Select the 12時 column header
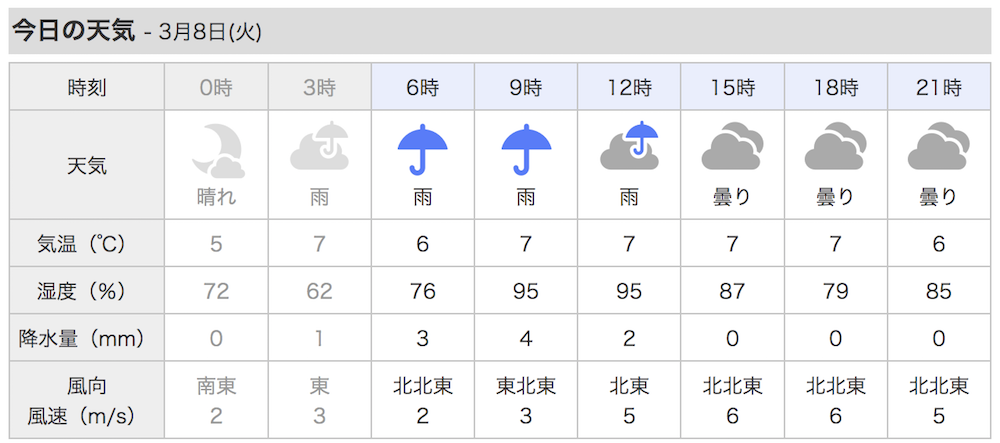This screenshot has height=443, width=1000. point(629,87)
